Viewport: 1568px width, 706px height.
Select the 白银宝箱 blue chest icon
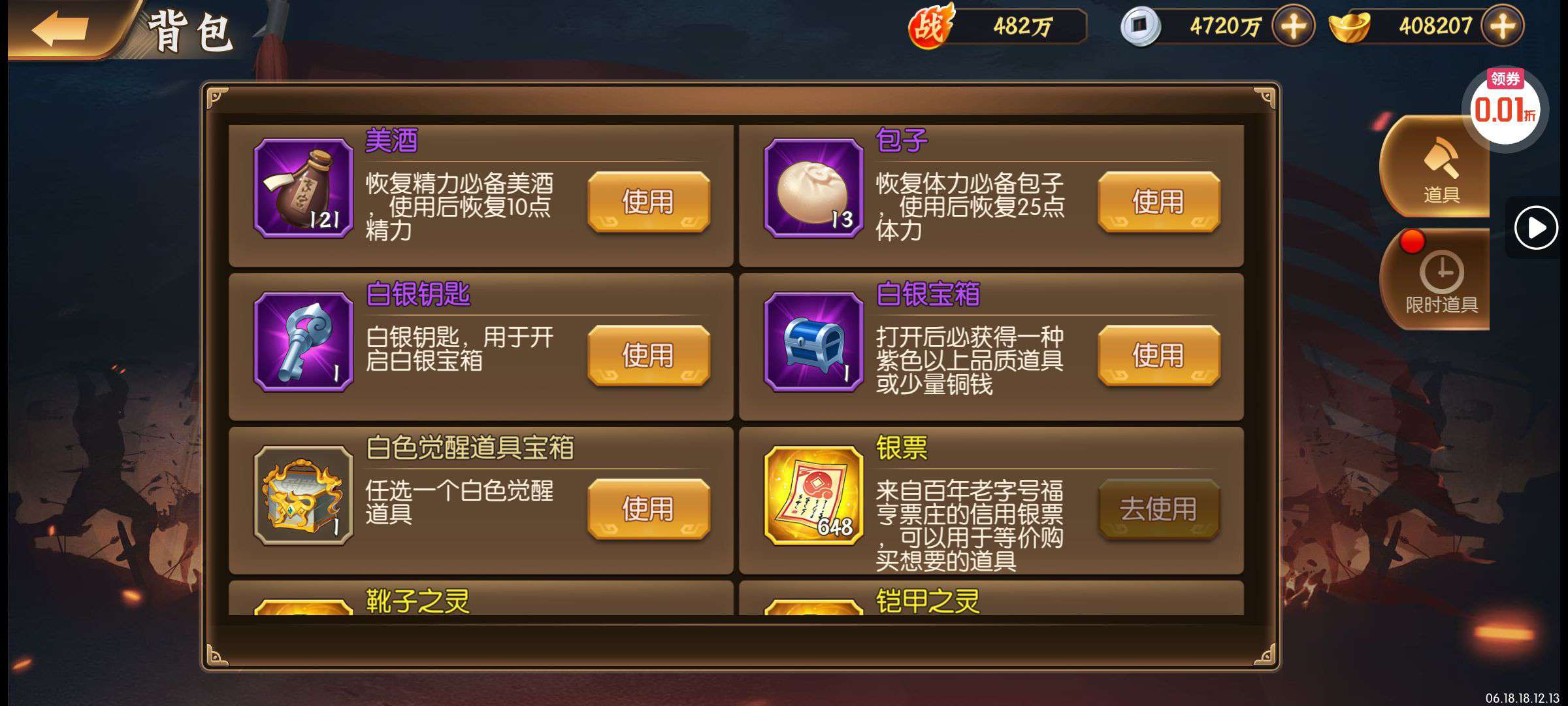pyautogui.click(x=813, y=342)
